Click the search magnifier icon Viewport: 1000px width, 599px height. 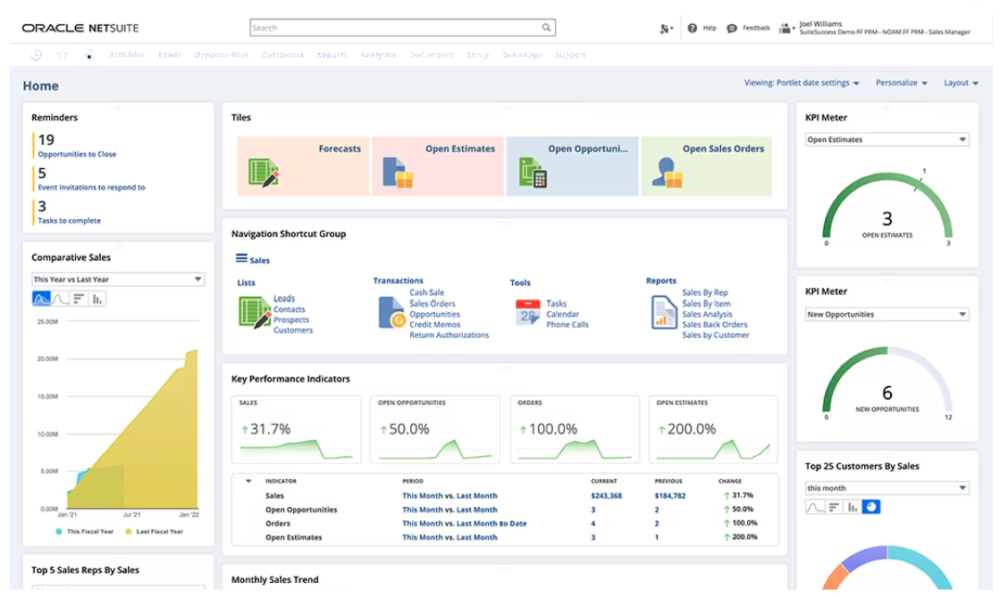544,27
